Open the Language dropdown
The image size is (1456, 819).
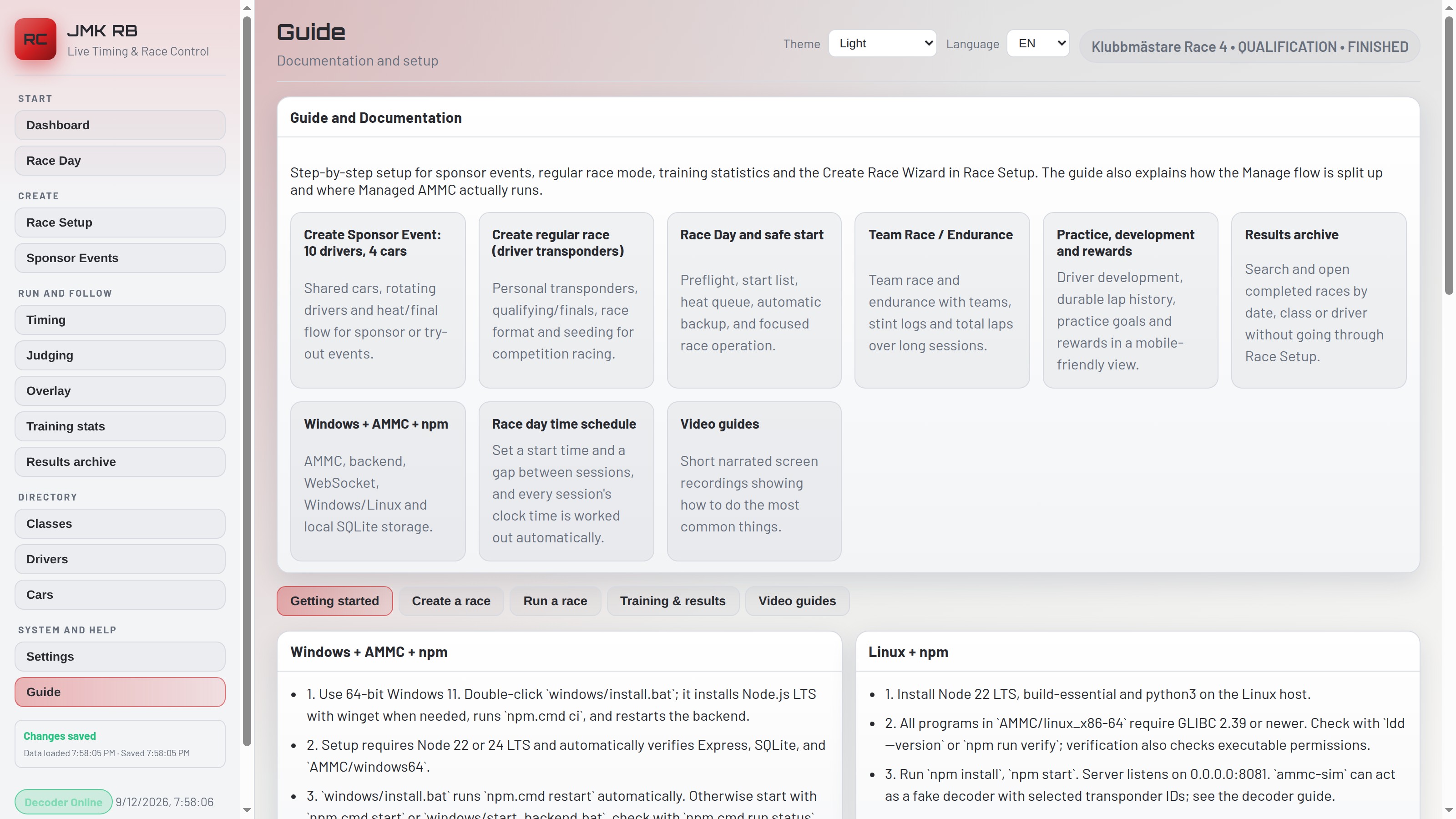(1038, 44)
